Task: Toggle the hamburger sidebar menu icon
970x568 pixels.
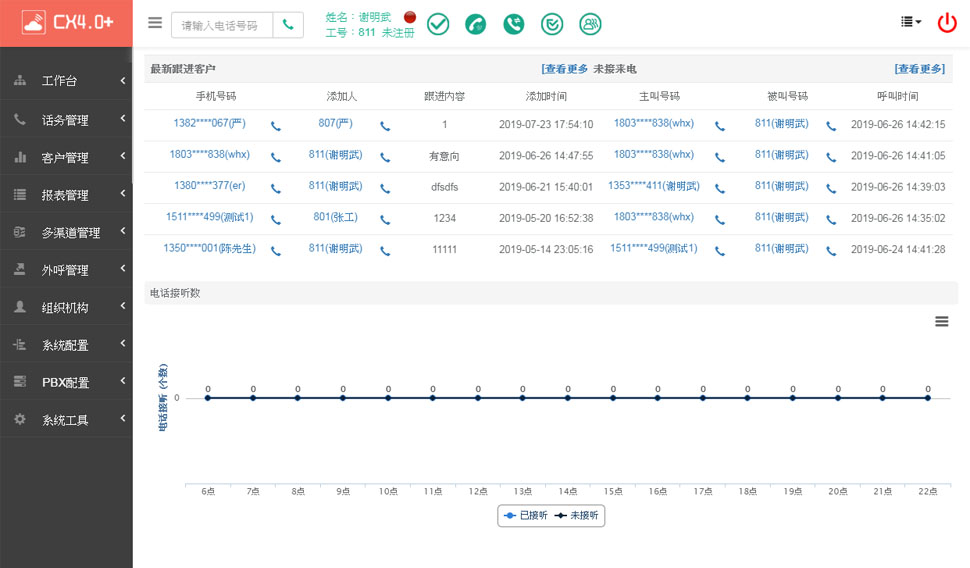Action: click(155, 23)
